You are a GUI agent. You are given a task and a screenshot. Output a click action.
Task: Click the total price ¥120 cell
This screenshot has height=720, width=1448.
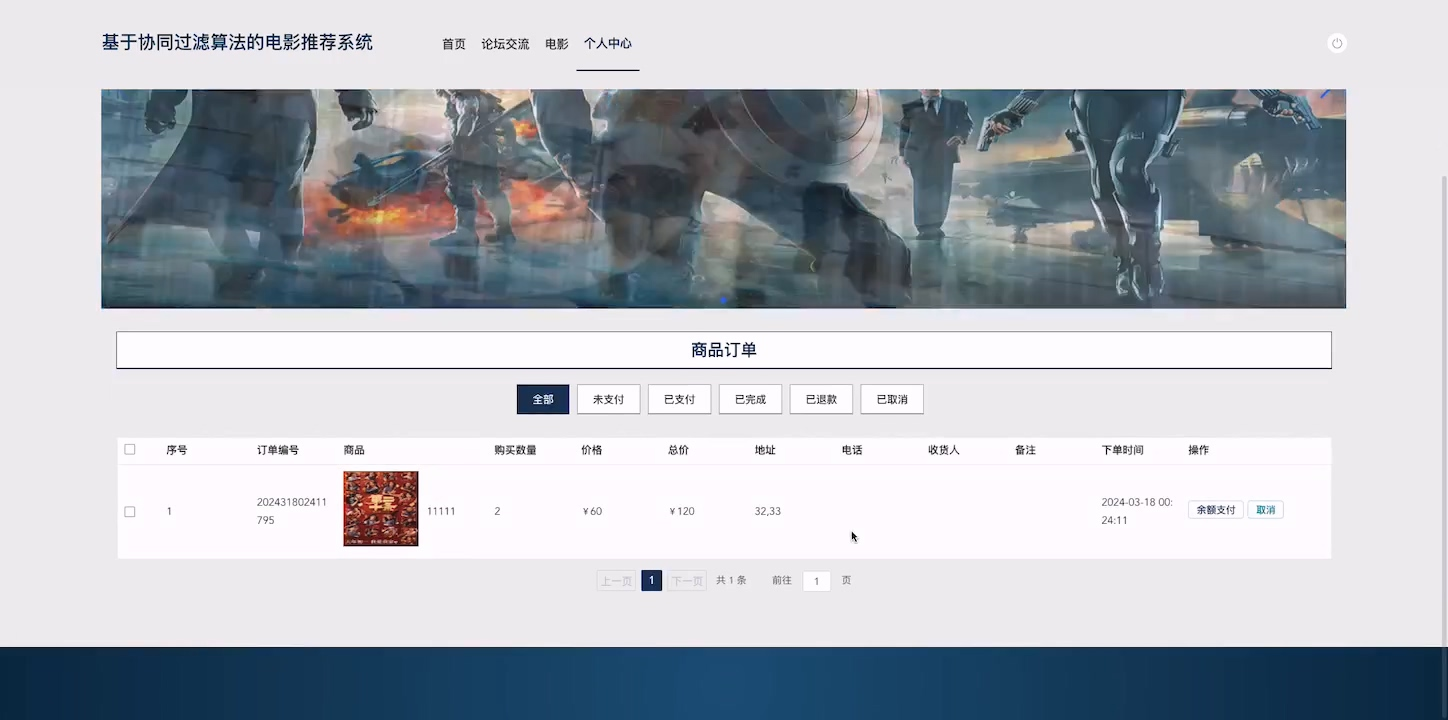tap(682, 511)
